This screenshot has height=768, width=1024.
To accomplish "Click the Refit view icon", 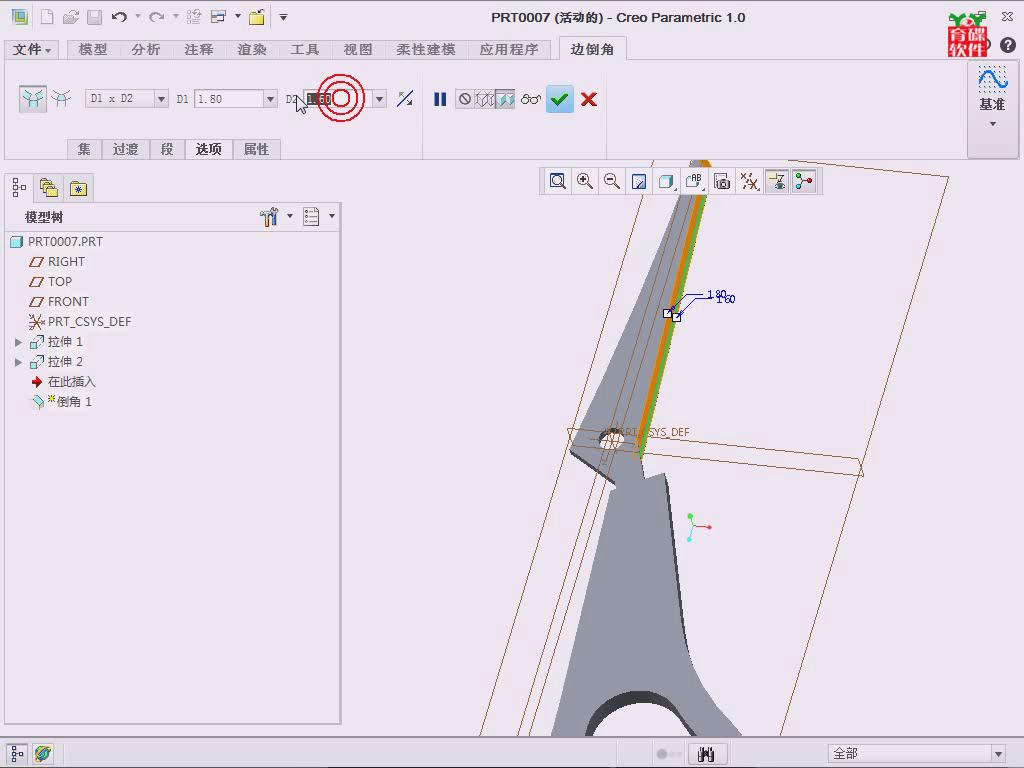I will [x=557, y=181].
